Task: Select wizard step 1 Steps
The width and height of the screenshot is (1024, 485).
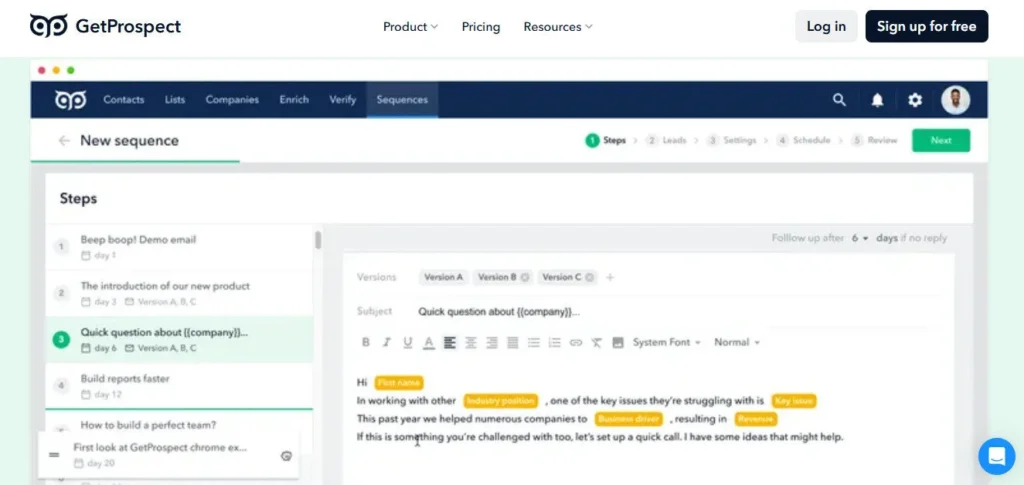Action: coord(605,140)
